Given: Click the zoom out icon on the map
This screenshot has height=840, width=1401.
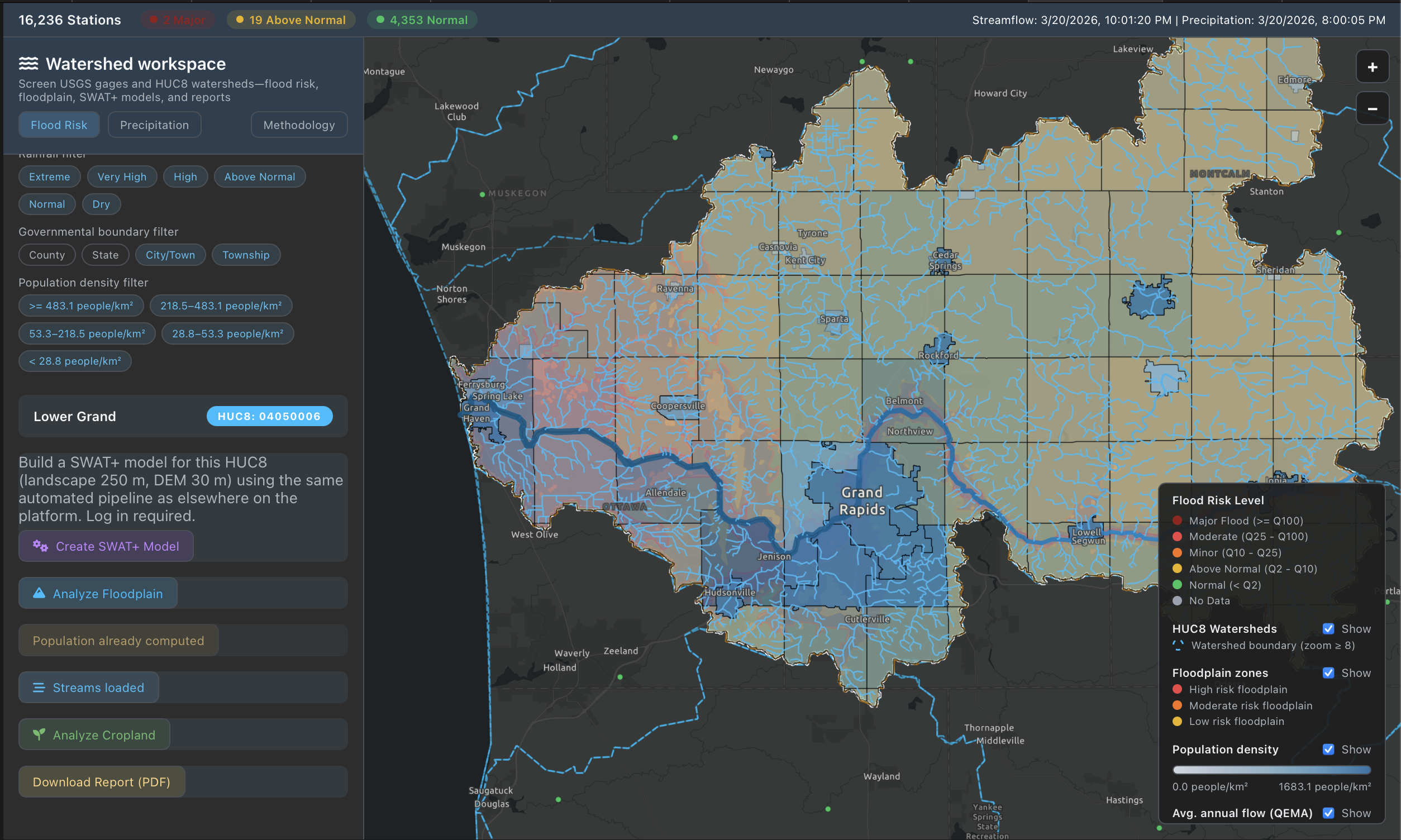Looking at the screenshot, I should [x=1372, y=108].
